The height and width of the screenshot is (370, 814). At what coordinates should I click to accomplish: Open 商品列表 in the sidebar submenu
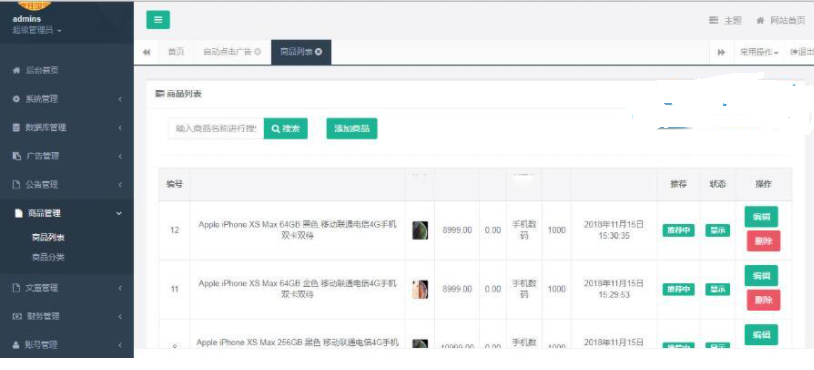pos(48,238)
